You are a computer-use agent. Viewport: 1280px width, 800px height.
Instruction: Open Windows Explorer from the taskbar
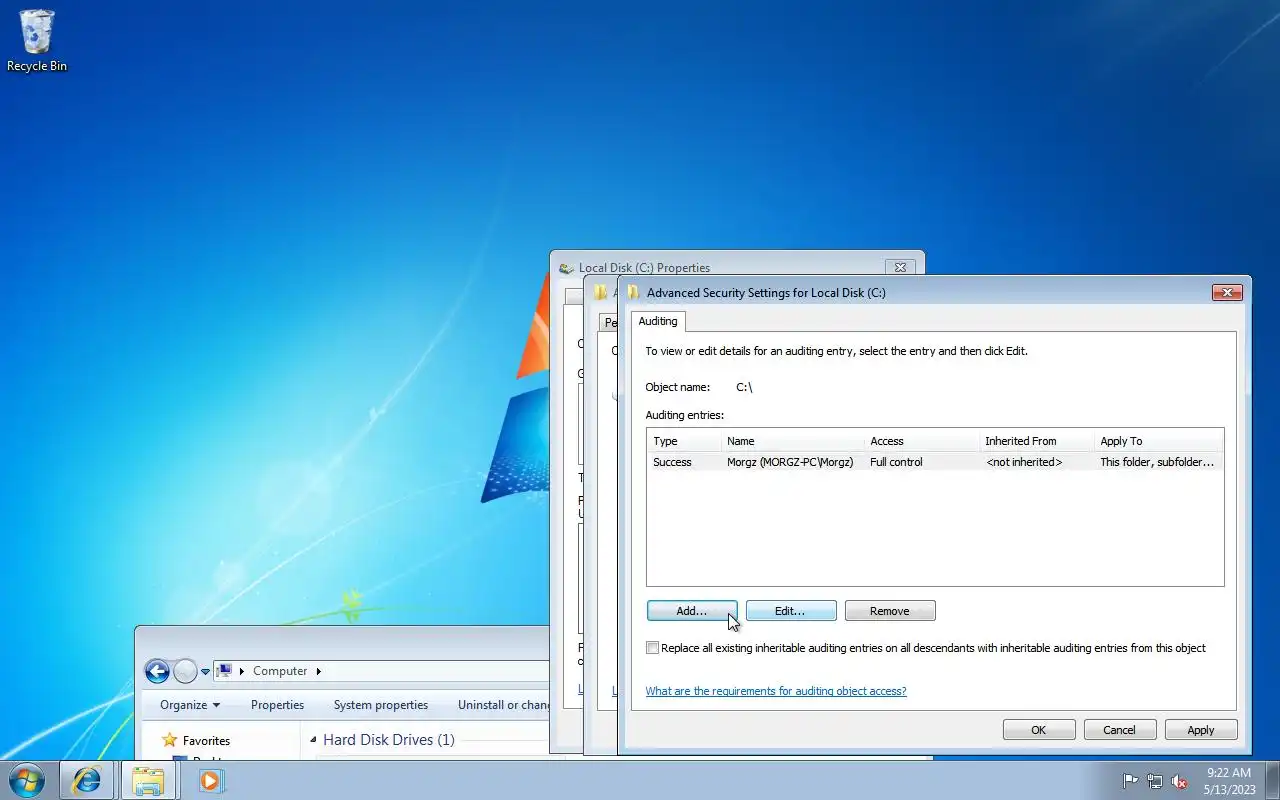(x=148, y=780)
